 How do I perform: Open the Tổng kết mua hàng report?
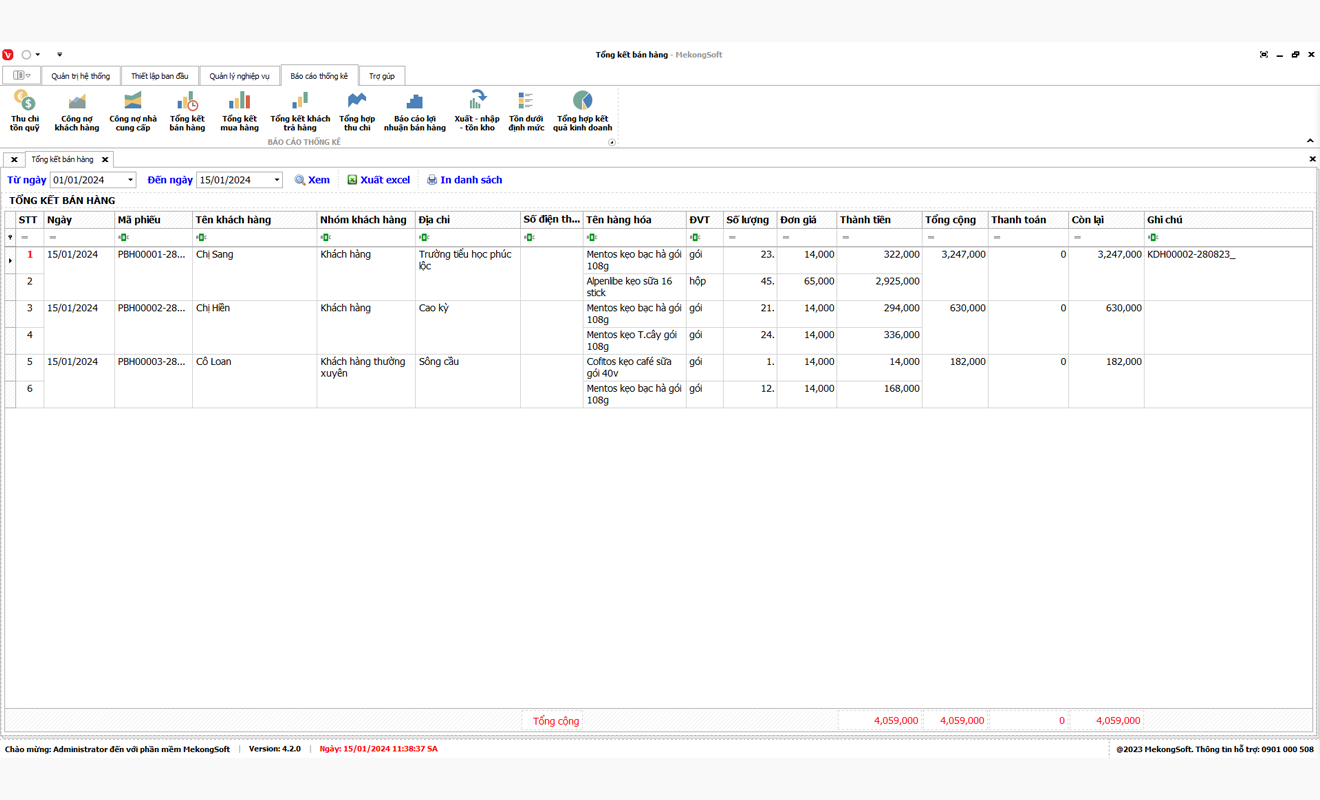[239, 111]
